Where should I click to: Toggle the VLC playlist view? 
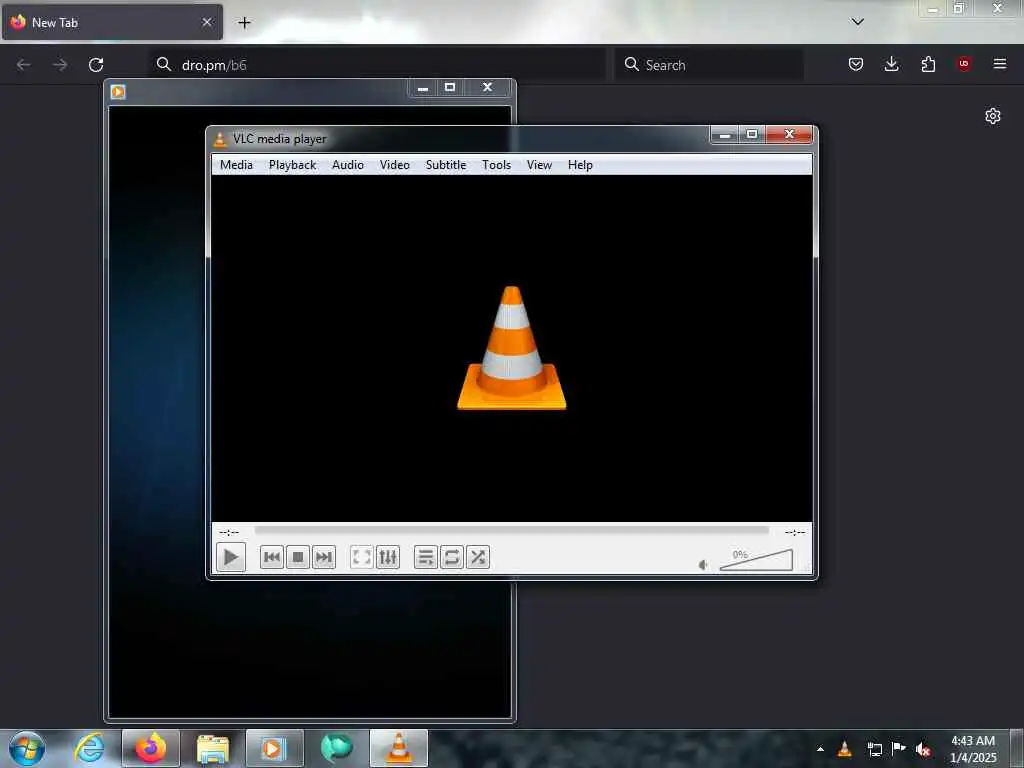pos(425,557)
